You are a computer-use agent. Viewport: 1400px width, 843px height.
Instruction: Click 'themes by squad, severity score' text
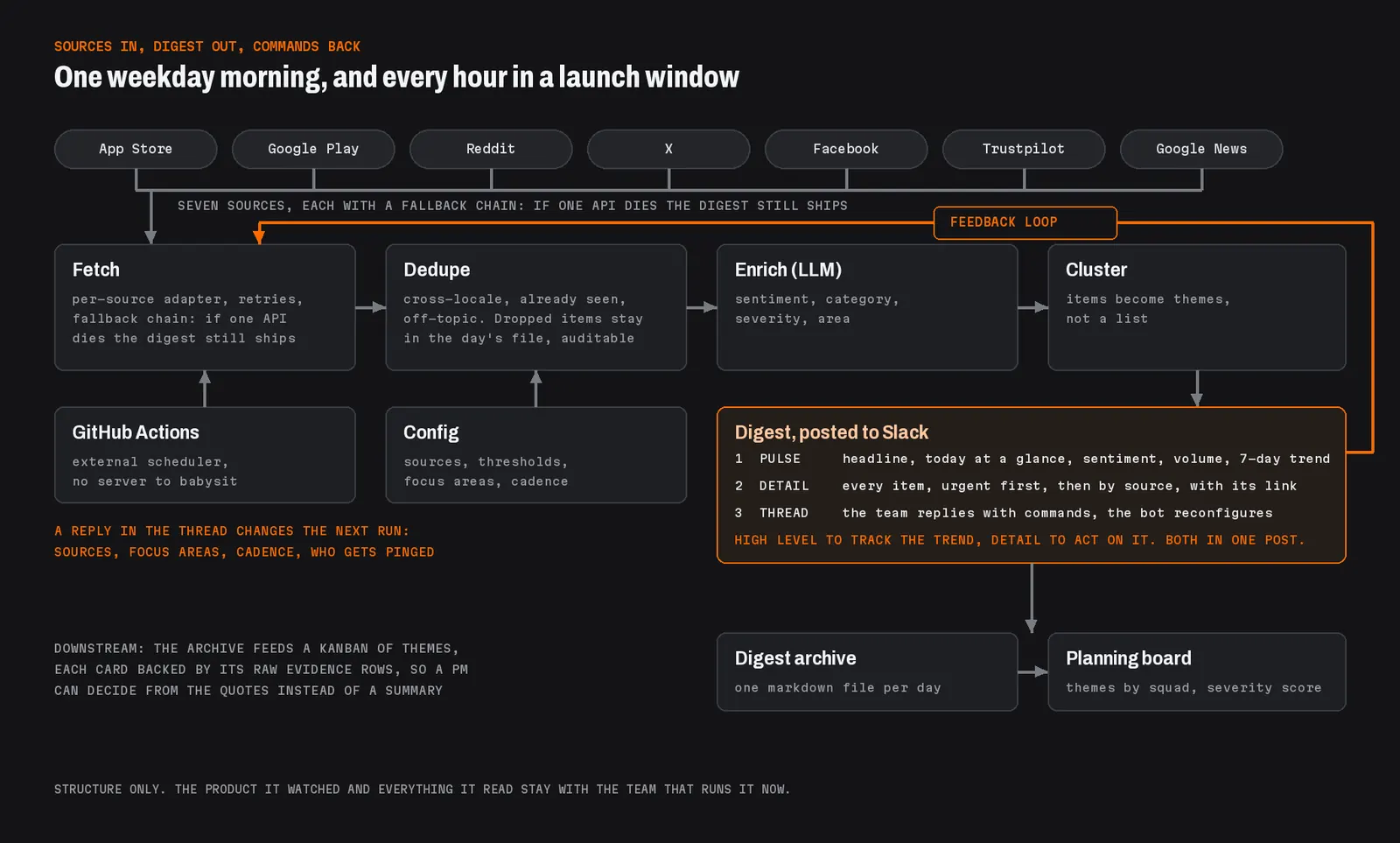(x=1193, y=688)
